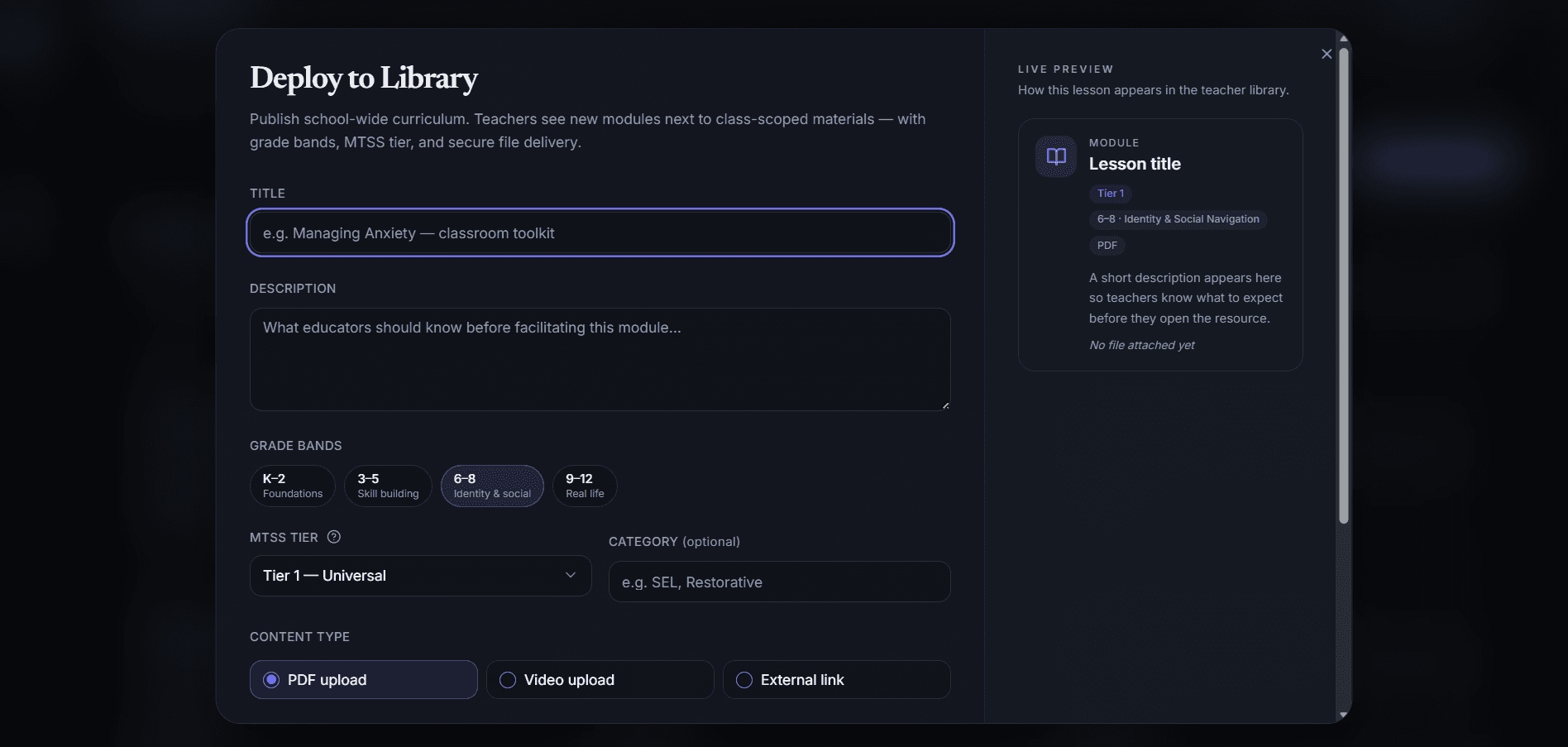Pick the 9–12 Real life grade band
This screenshot has width=1568, height=747.
pos(585,486)
